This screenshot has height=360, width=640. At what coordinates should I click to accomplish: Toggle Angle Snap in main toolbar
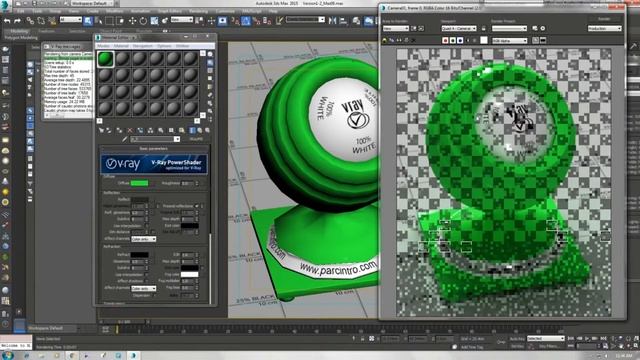coord(246,20)
